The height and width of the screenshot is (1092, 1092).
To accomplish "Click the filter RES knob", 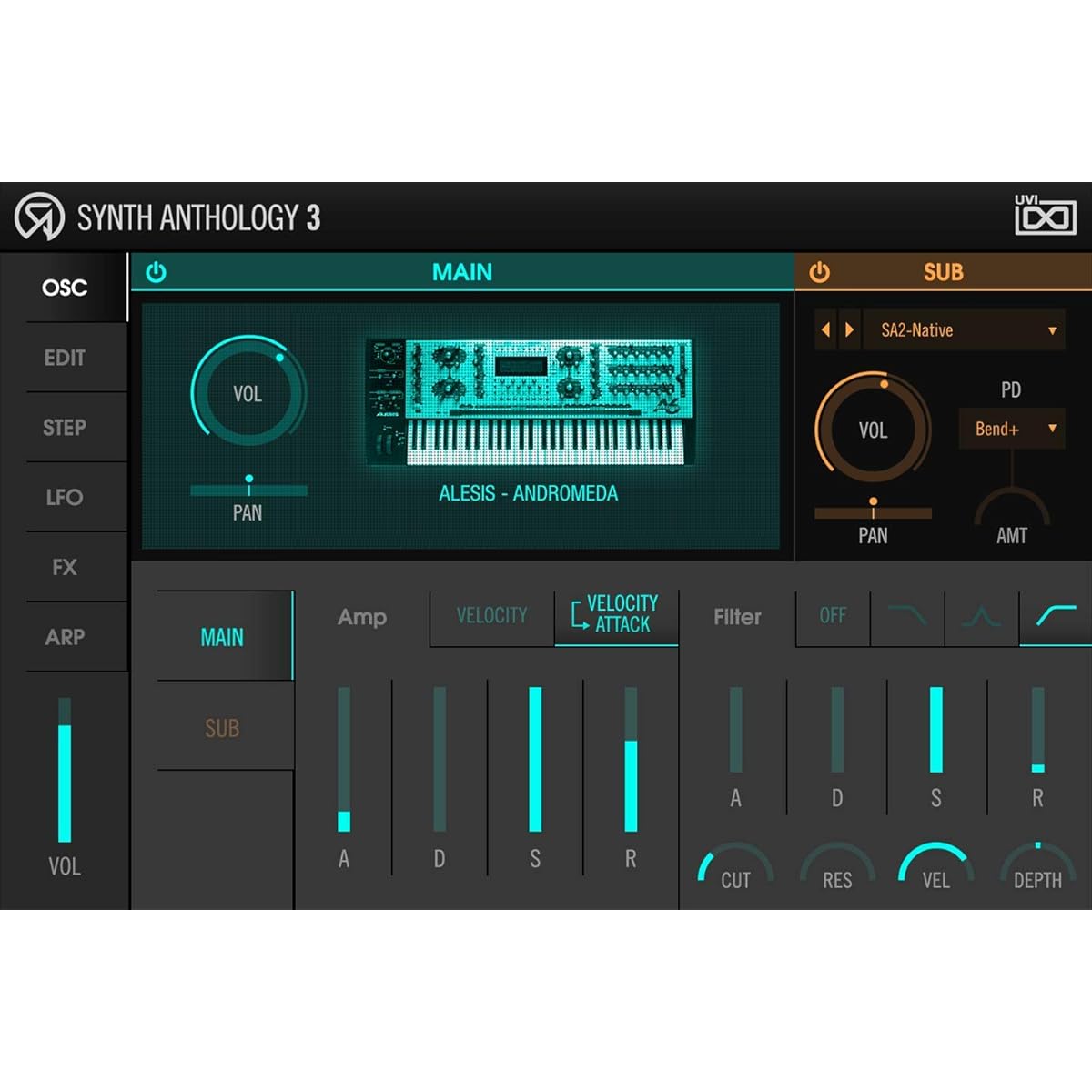I will (837, 868).
